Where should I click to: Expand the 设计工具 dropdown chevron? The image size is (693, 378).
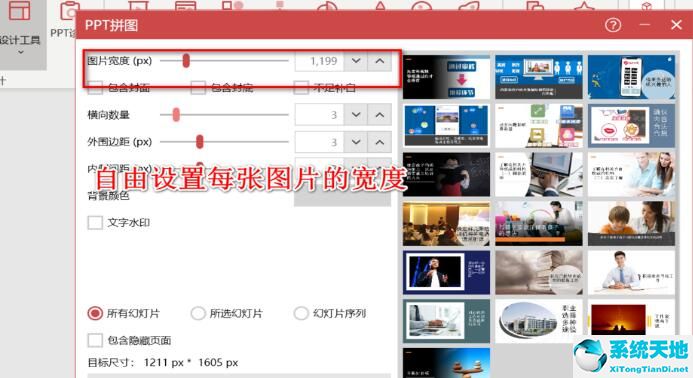(20, 52)
